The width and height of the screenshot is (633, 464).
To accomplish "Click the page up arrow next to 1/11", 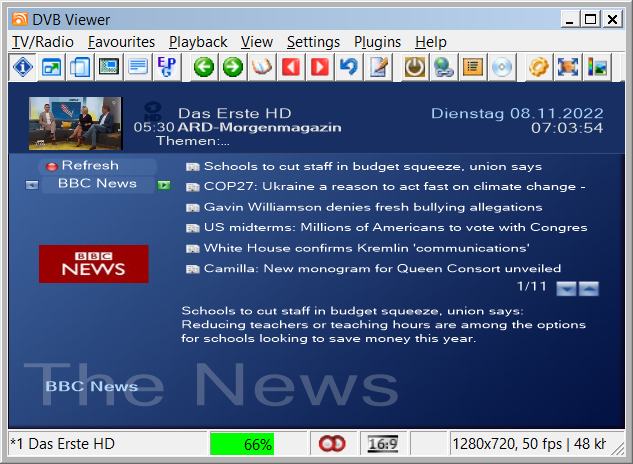I will 589,288.
